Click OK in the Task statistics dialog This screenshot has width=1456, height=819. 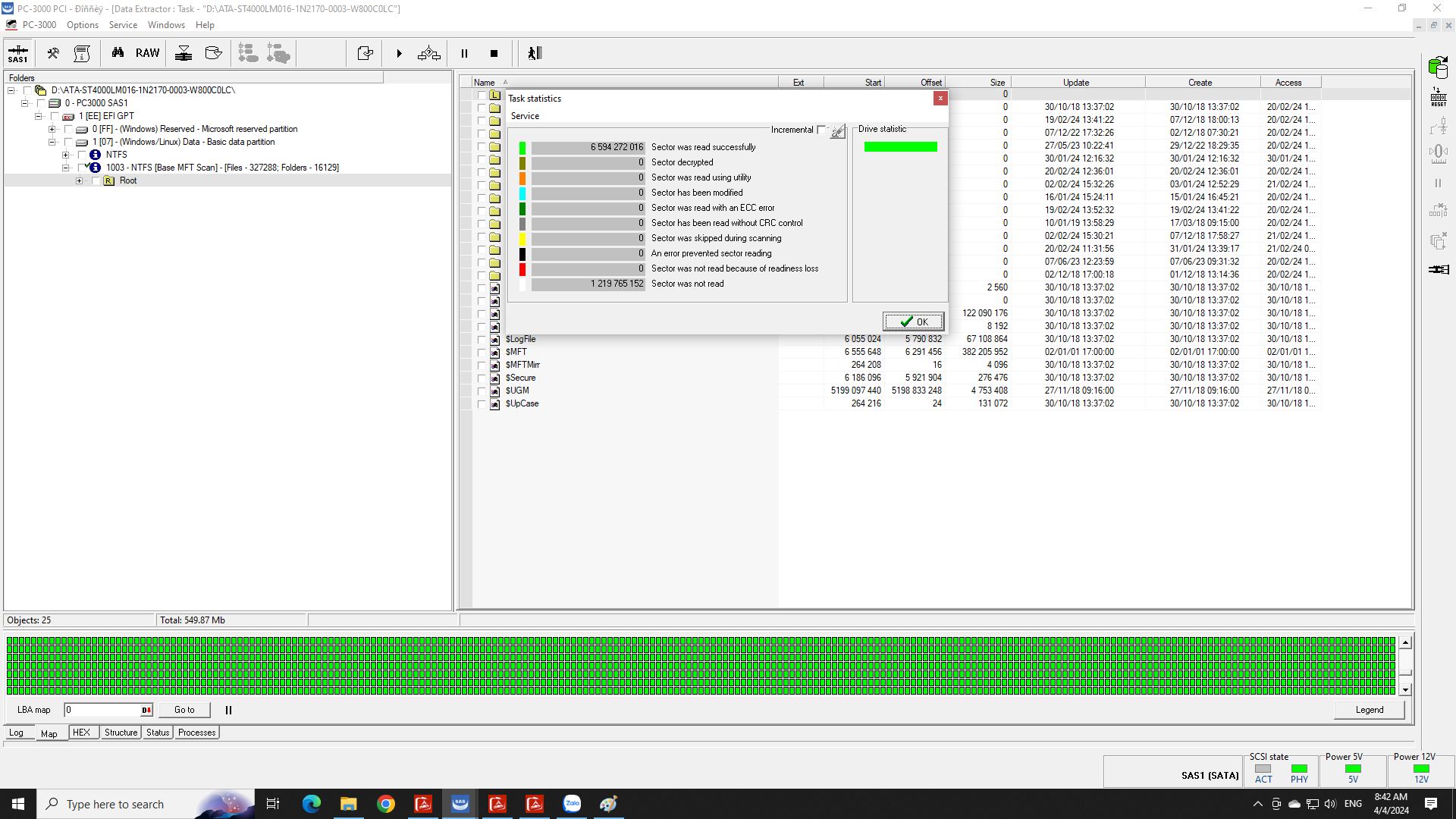913,322
